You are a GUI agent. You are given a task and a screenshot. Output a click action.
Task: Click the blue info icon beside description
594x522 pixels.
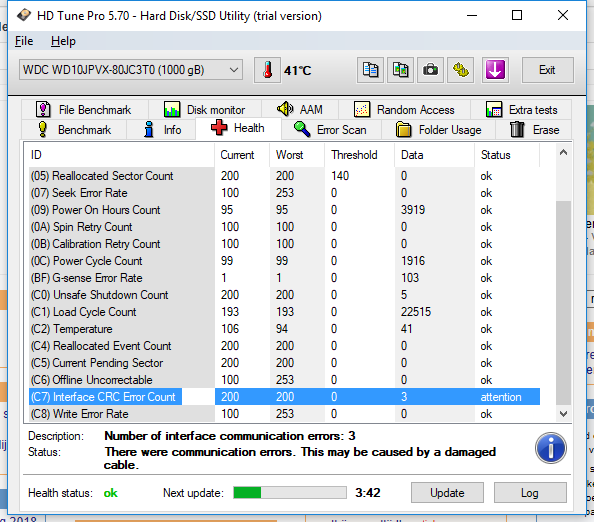(x=551, y=448)
